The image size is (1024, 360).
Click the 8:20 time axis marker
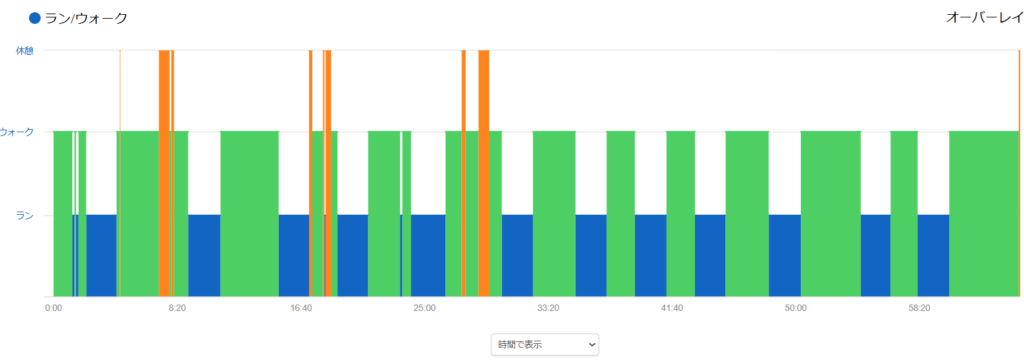pos(177,307)
